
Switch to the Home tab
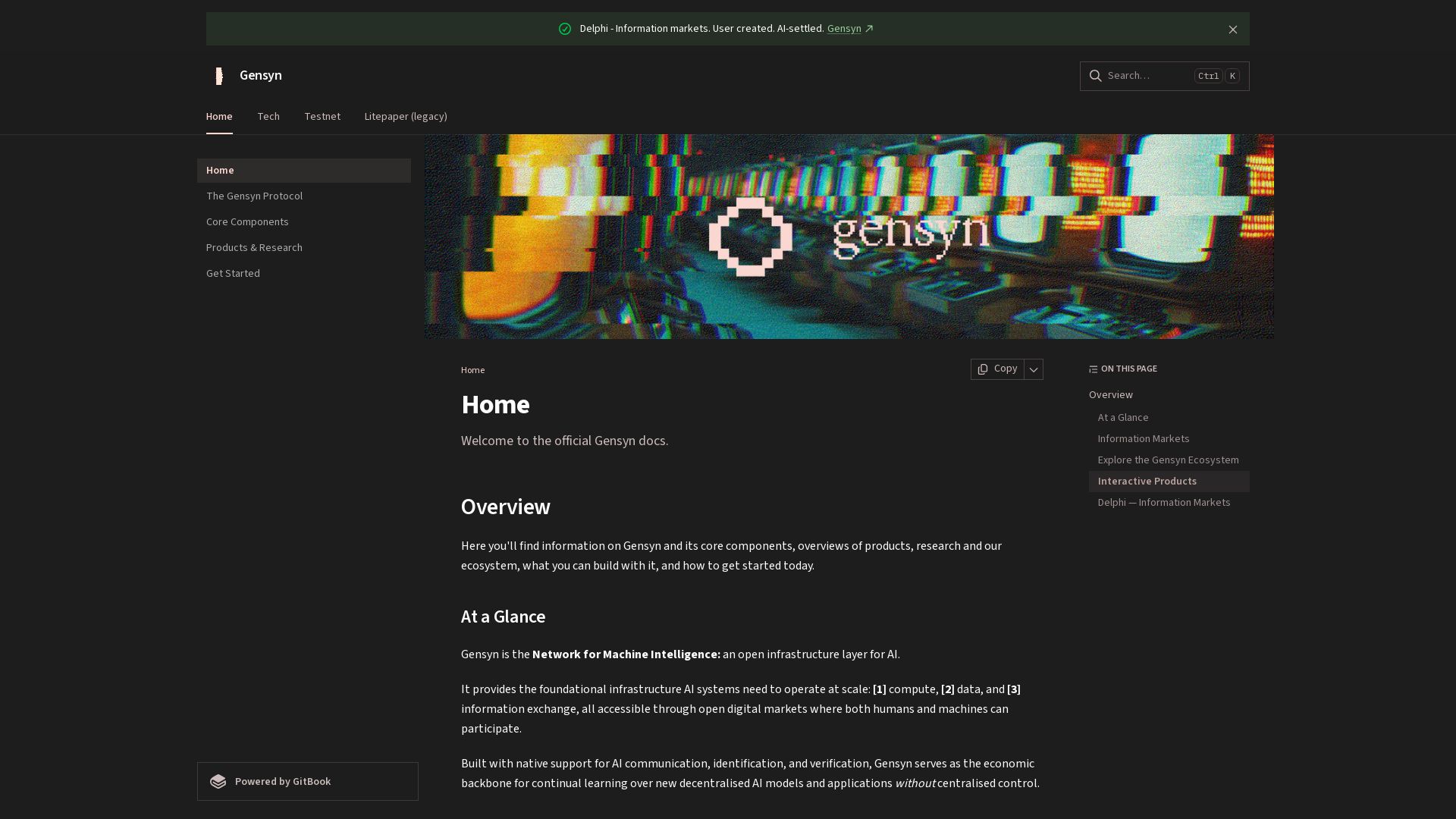tap(219, 117)
